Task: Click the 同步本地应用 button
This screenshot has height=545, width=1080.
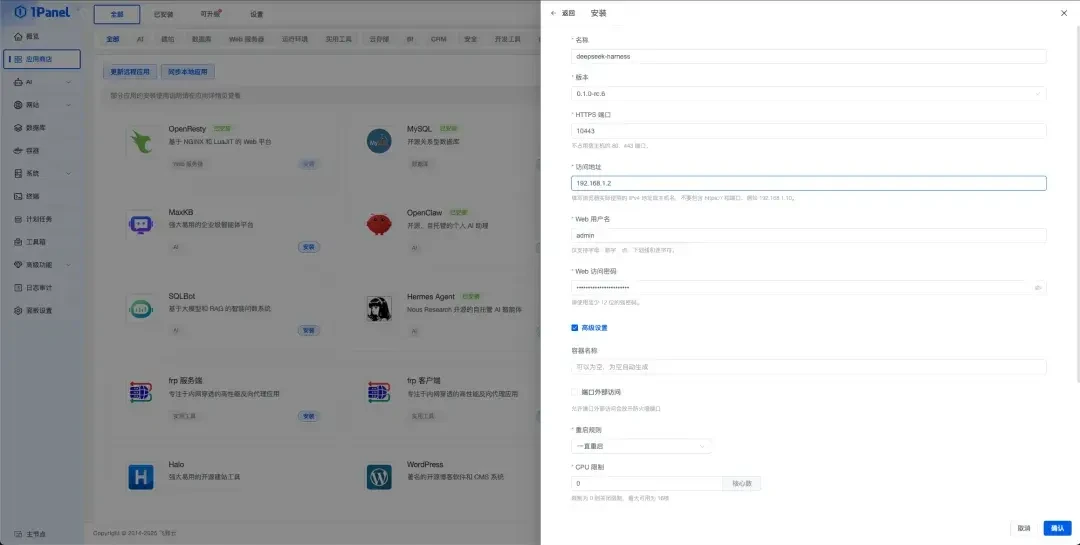Action: pos(187,72)
